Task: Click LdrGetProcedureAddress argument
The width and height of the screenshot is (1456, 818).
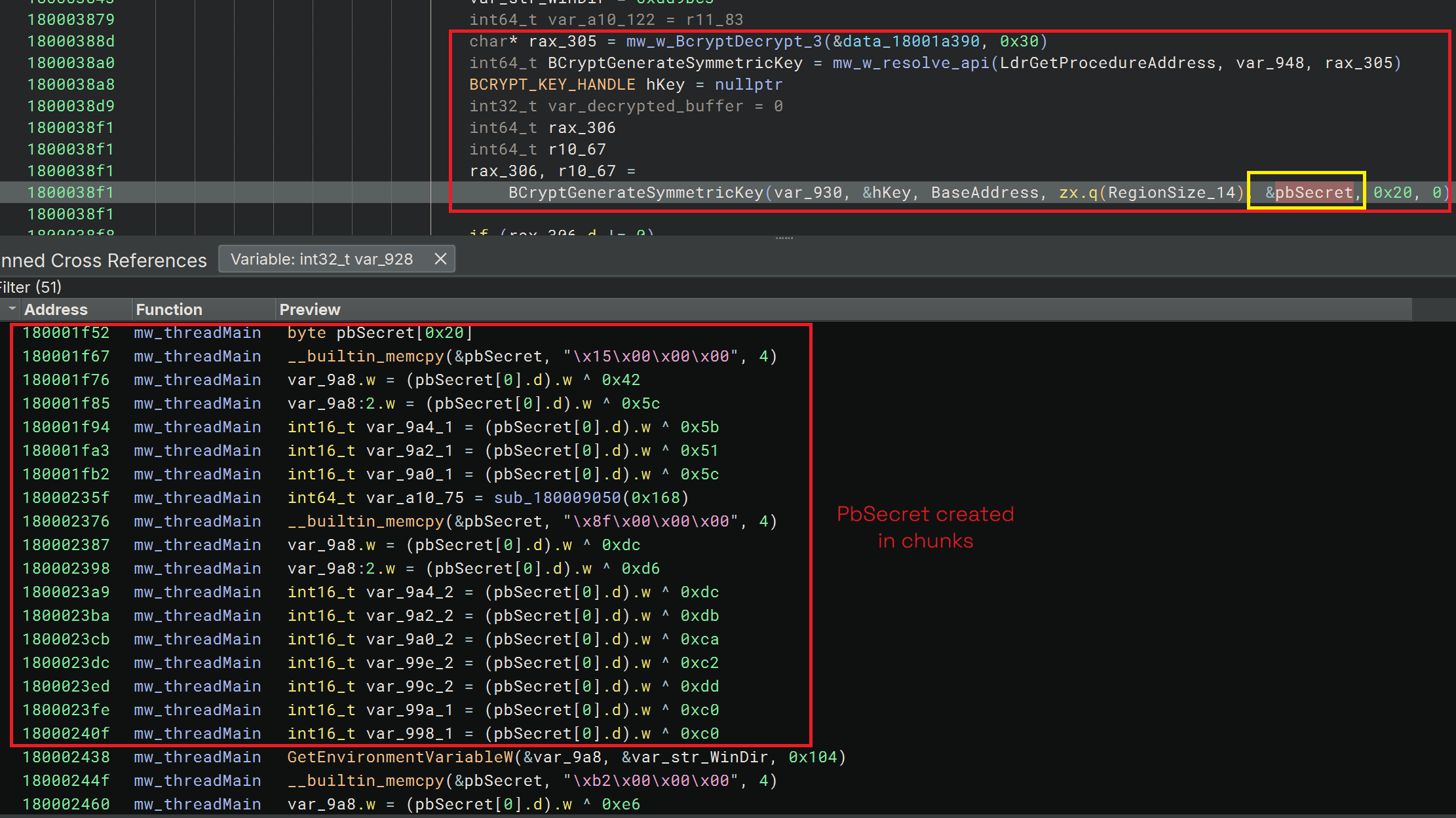Action: (x=1108, y=63)
